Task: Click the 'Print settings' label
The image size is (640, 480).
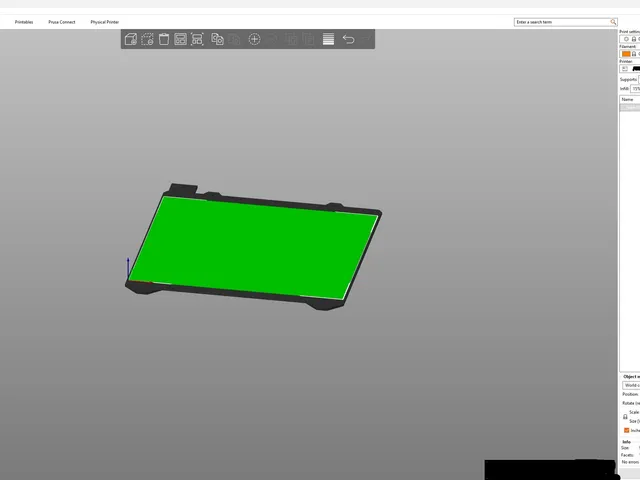Action: [x=630, y=32]
